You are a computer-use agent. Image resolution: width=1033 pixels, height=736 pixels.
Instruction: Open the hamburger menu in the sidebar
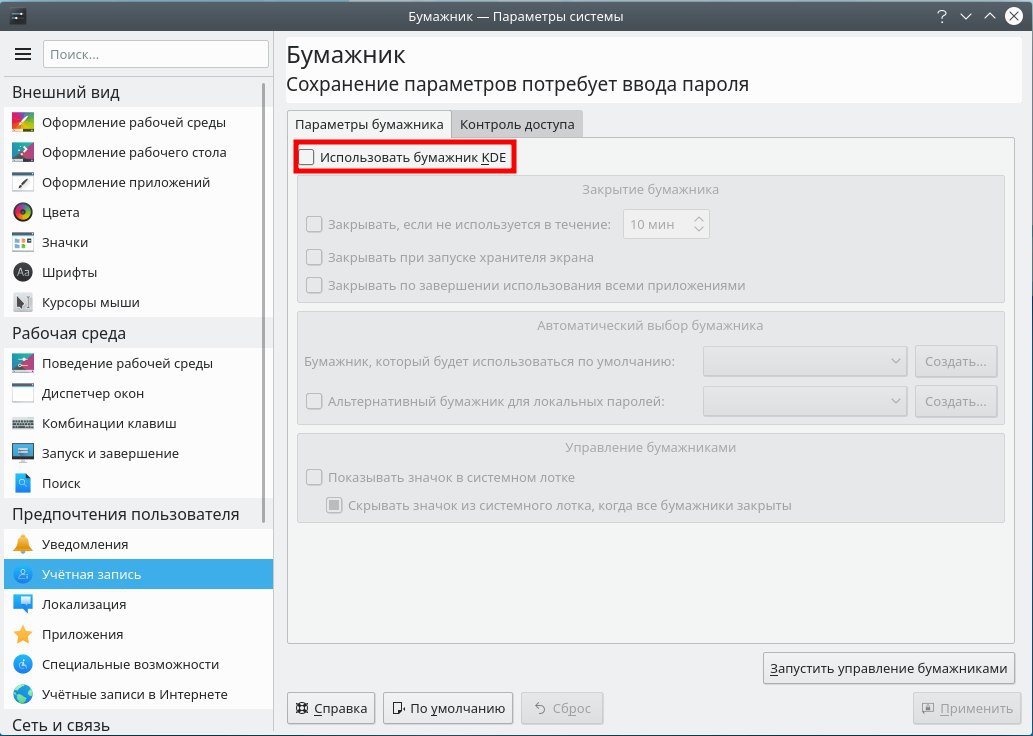click(x=23, y=54)
